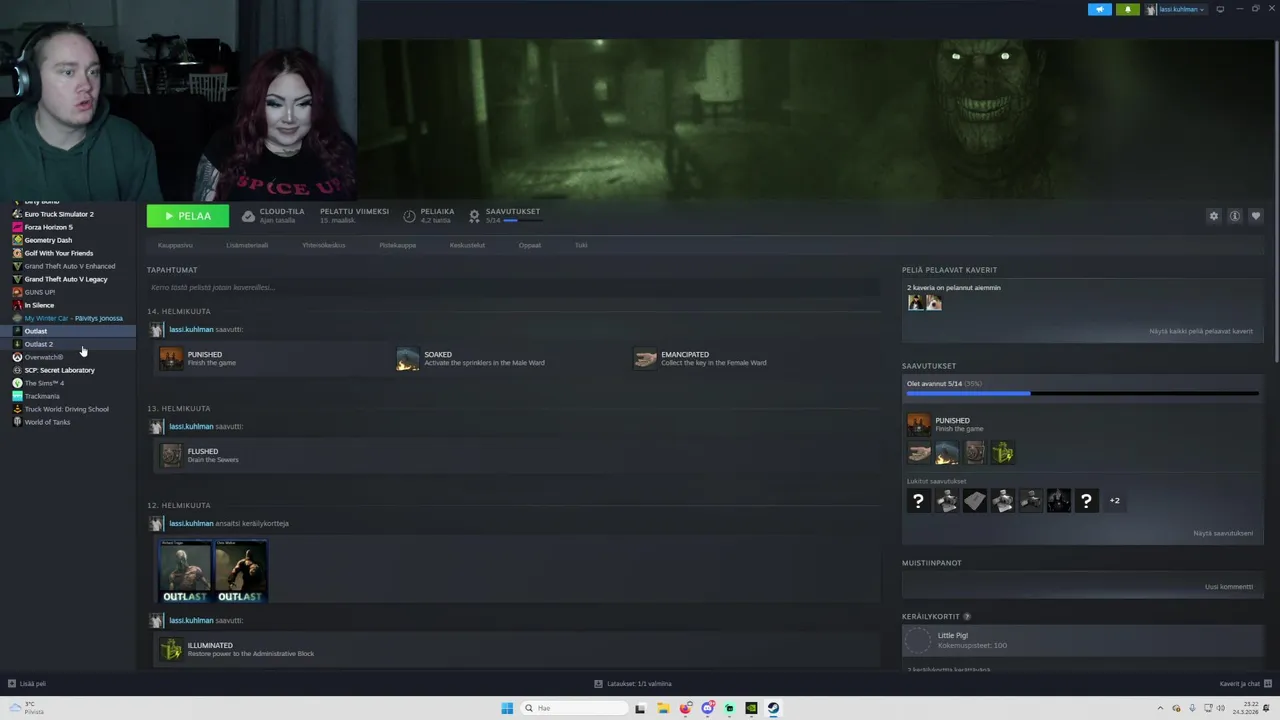The width and height of the screenshot is (1280, 720).
Task: Open the Pistekauppa tab
Action: point(397,245)
